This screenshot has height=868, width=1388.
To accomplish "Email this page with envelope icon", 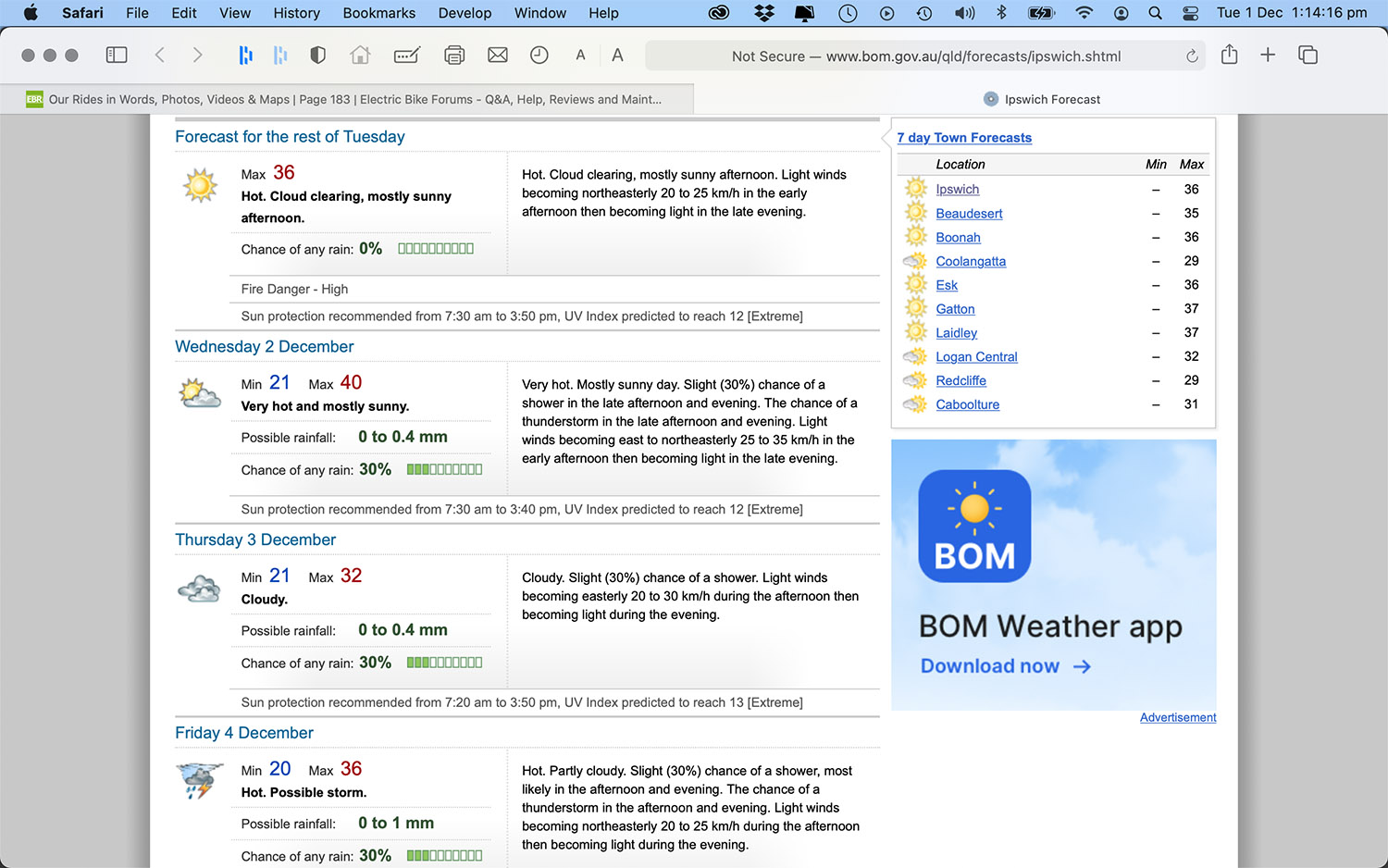I will click(497, 56).
